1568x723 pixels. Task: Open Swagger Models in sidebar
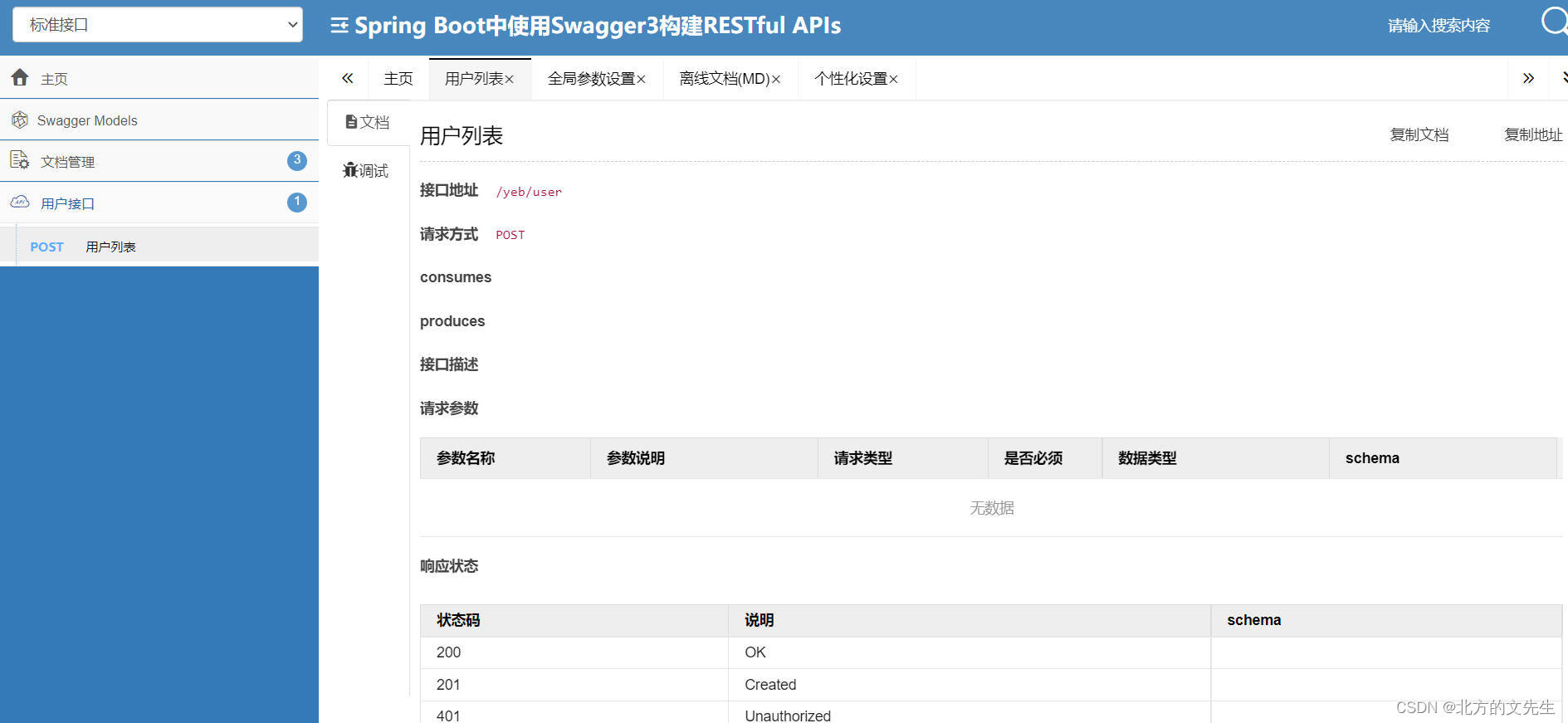tap(159, 120)
